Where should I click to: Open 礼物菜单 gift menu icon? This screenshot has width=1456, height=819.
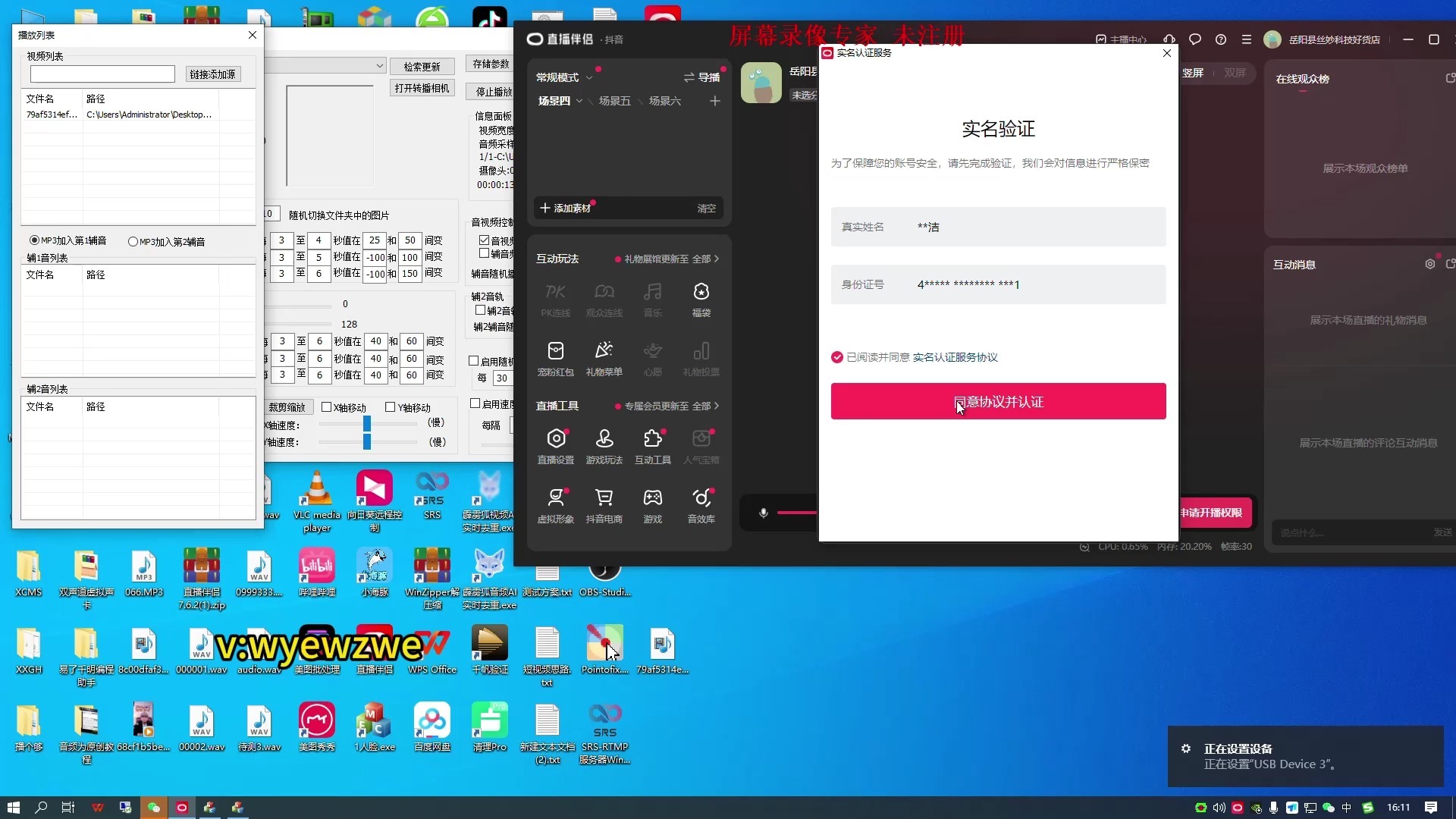tap(604, 359)
